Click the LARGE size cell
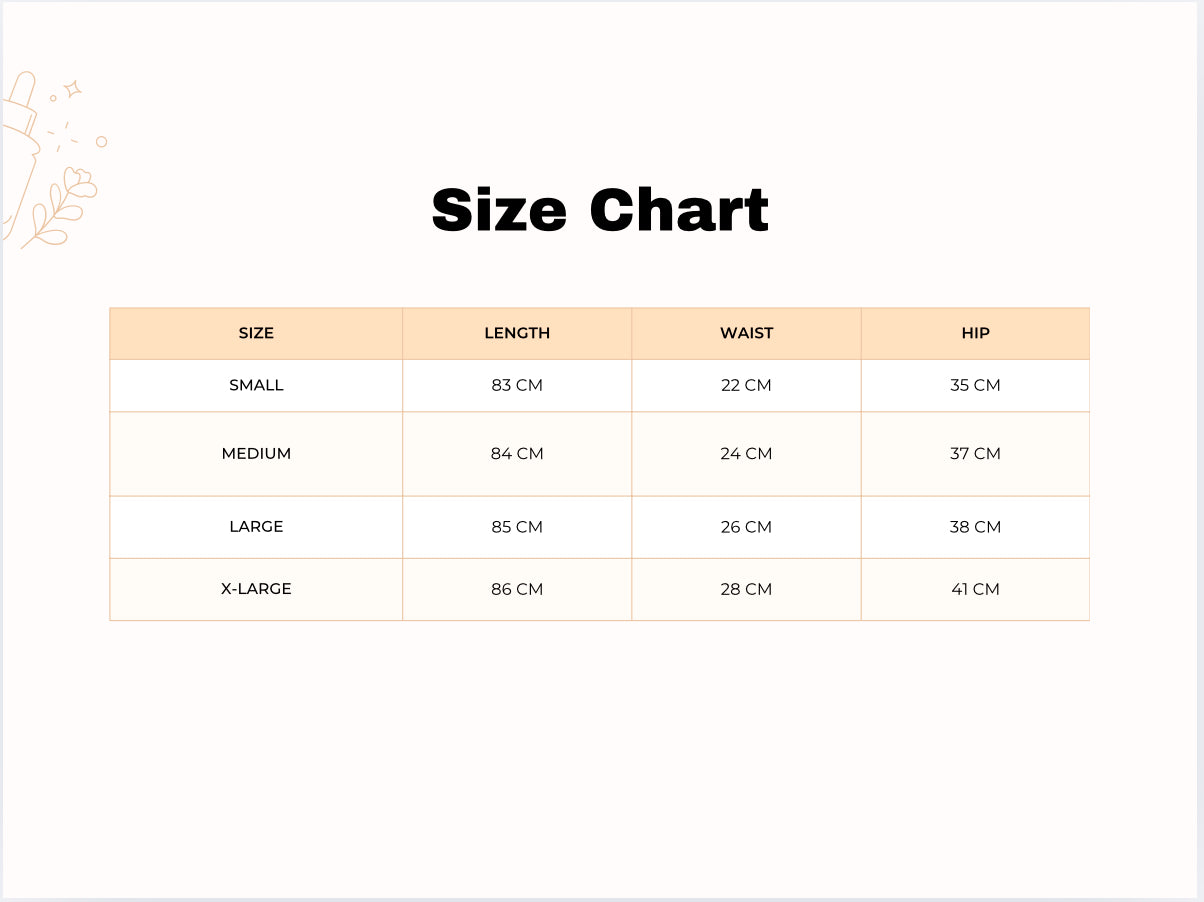 pos(256,526)
